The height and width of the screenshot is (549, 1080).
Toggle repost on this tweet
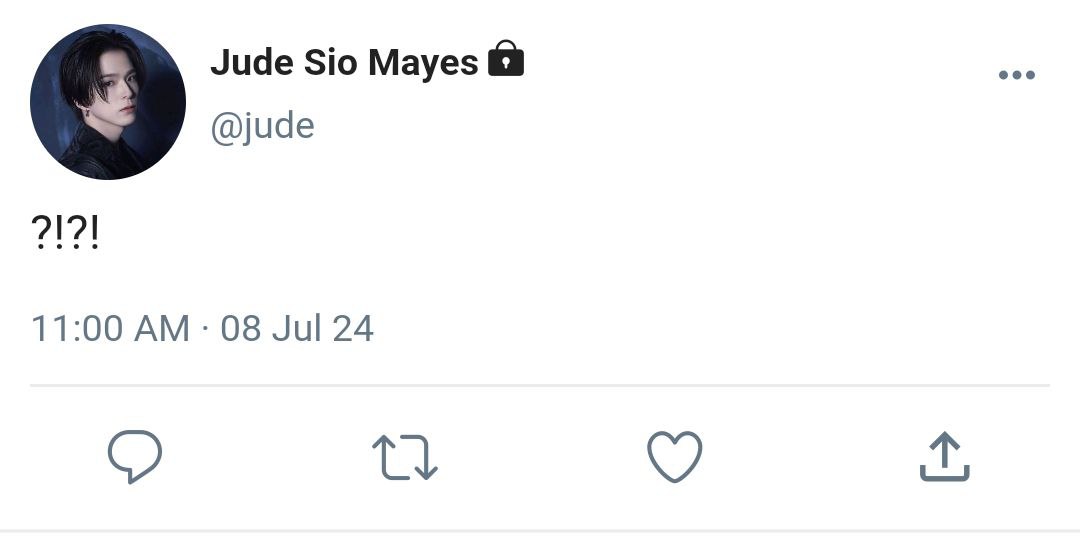click(405, 457)
